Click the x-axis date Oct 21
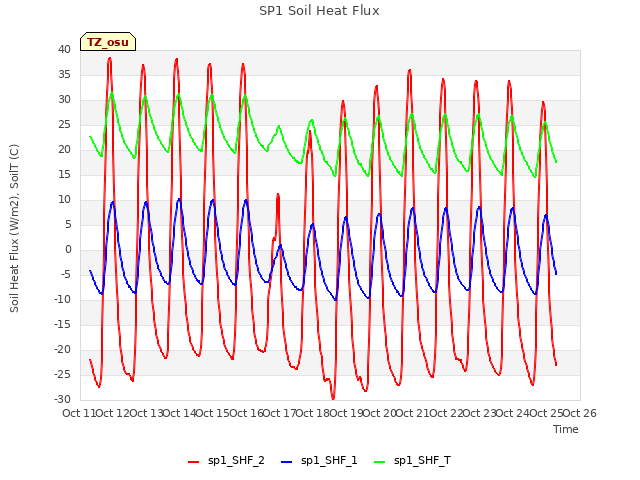The image size is (640, 480). point(413,413)
